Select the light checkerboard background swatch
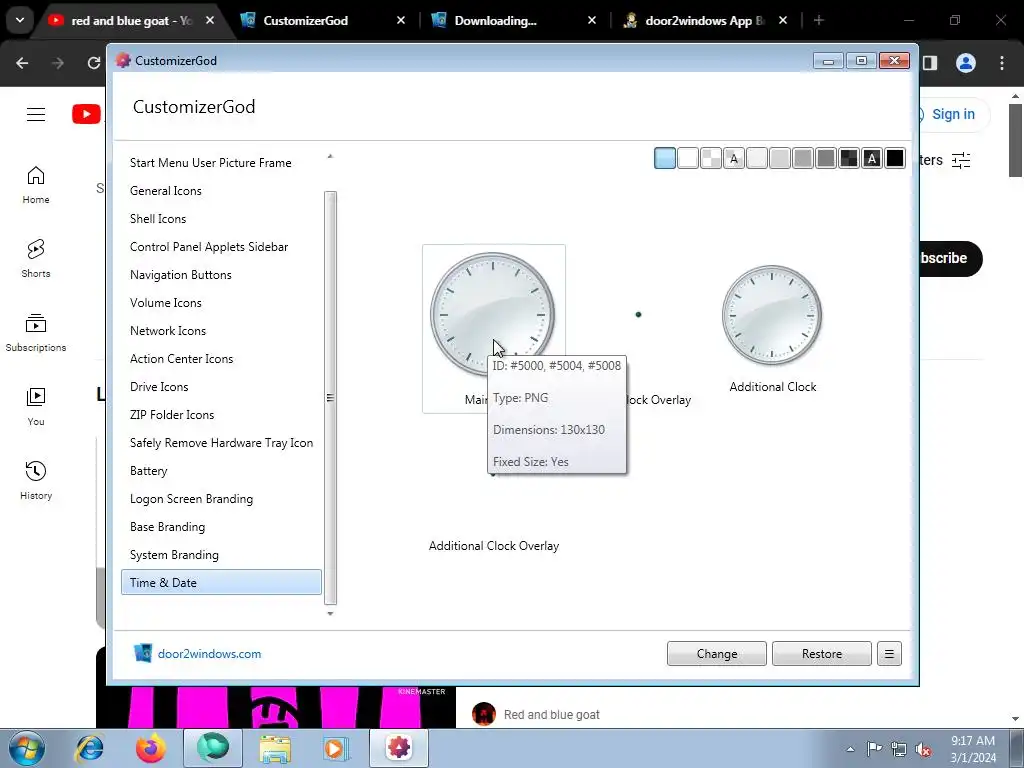1024x768 pixels. (711, 158)
